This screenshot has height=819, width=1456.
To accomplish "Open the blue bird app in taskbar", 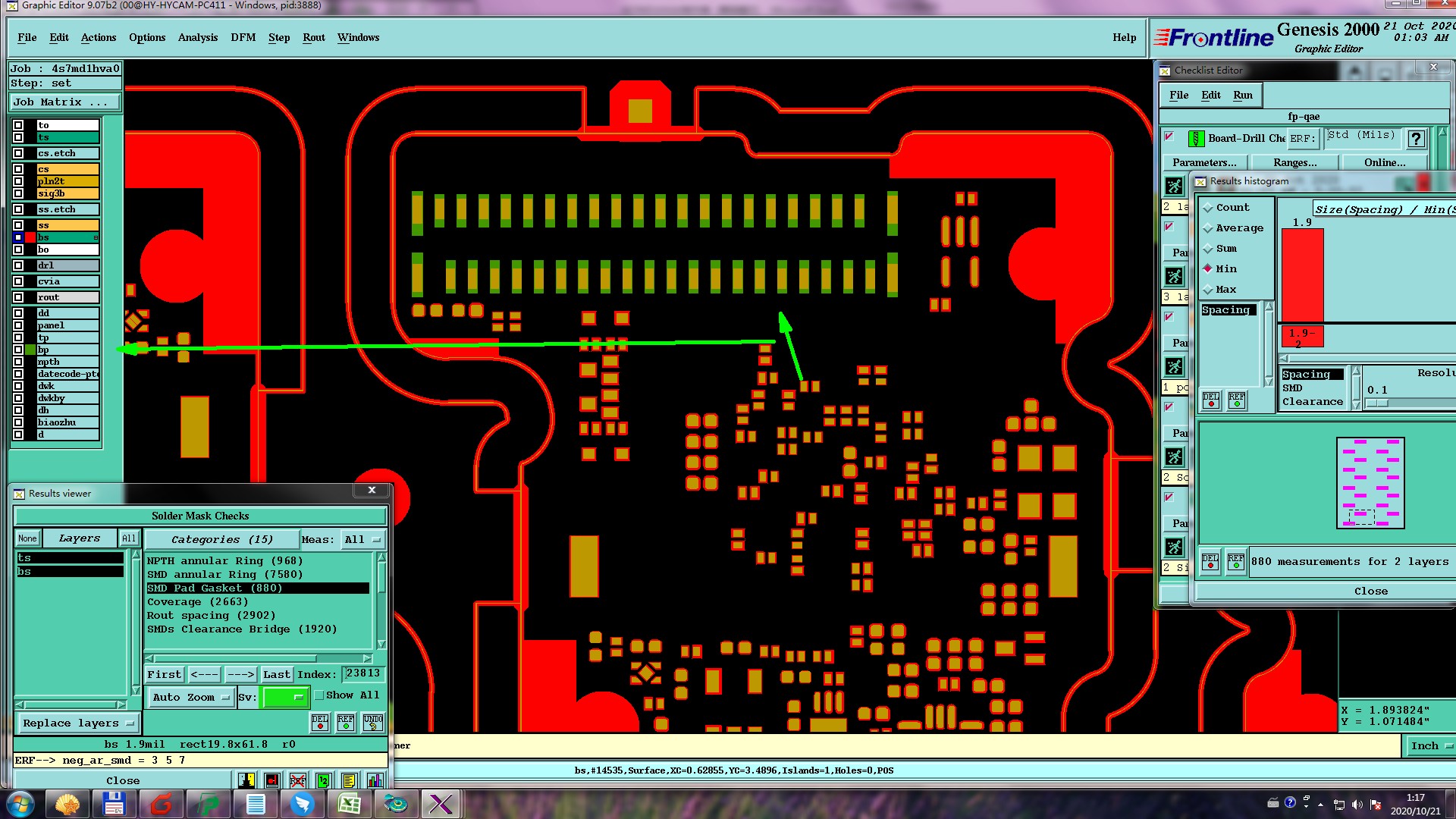I will pyautogui.click(x=302, y=804).
